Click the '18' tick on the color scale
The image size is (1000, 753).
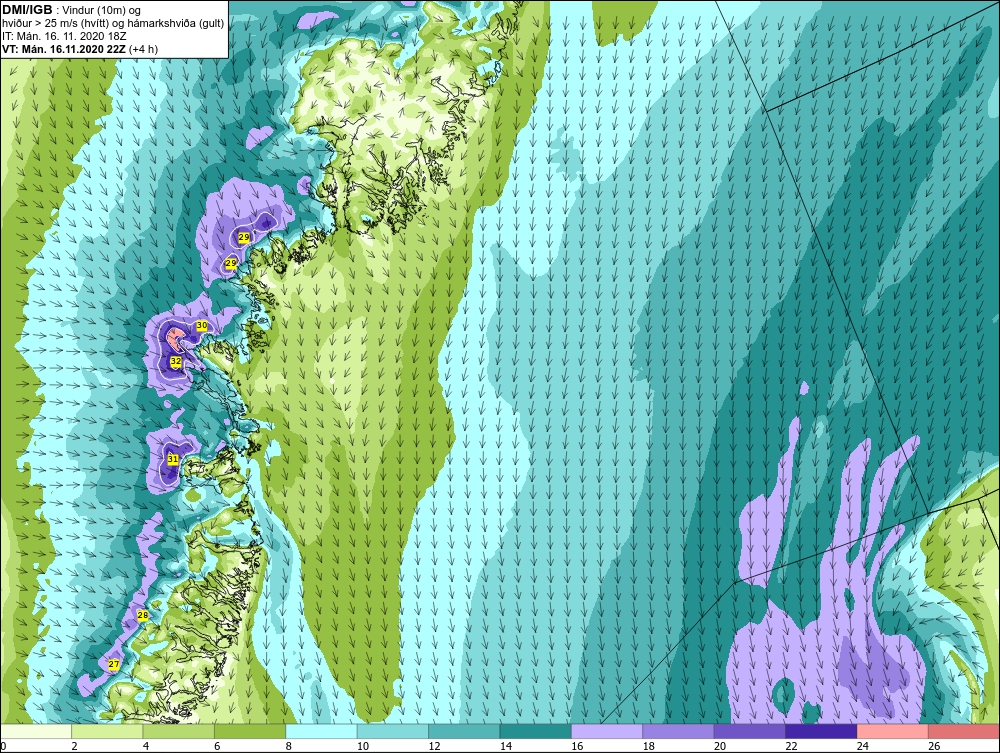coord(649,746)
